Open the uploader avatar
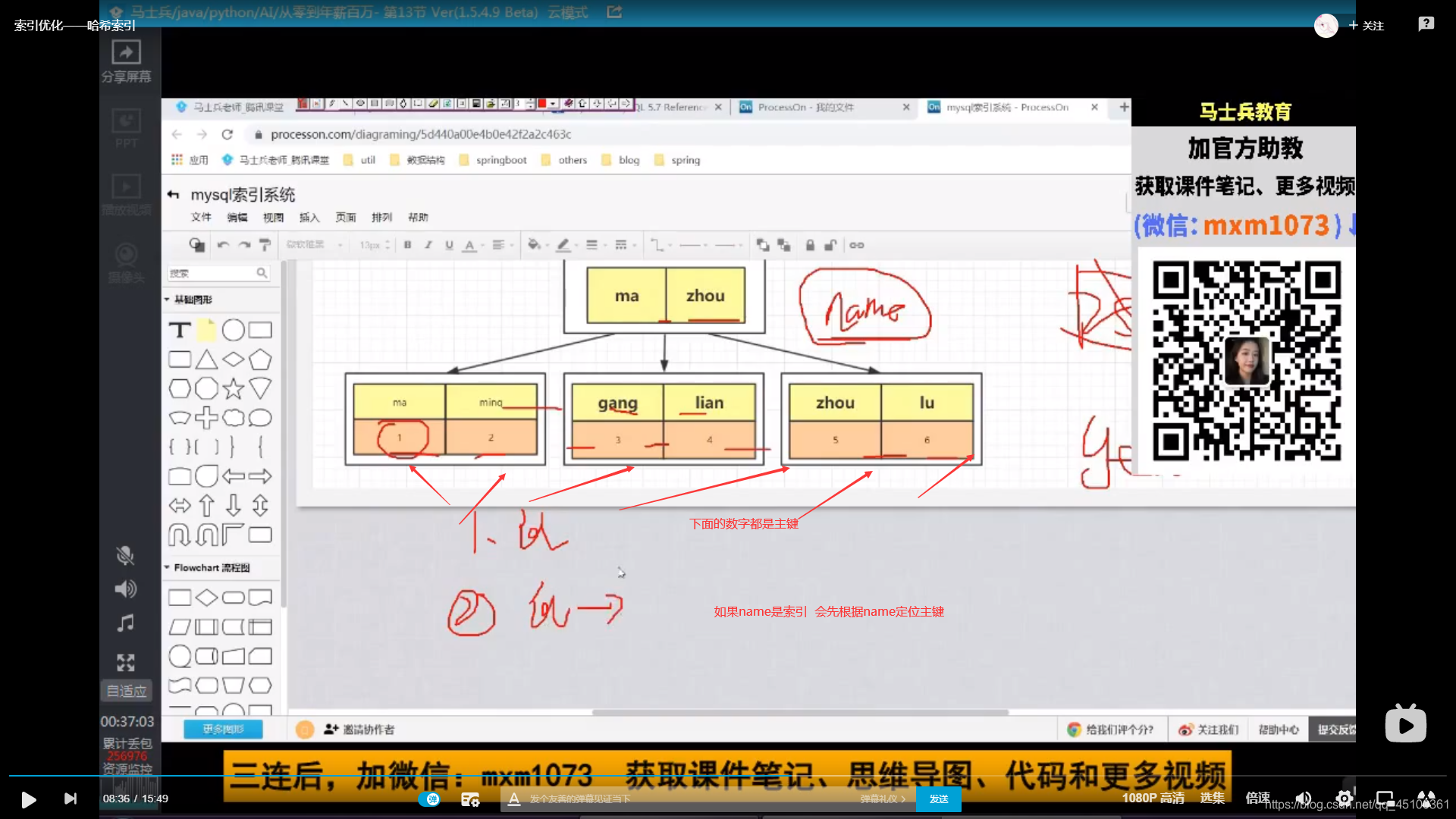This screenshot has width=1456, height=819. pos(1326,26)
